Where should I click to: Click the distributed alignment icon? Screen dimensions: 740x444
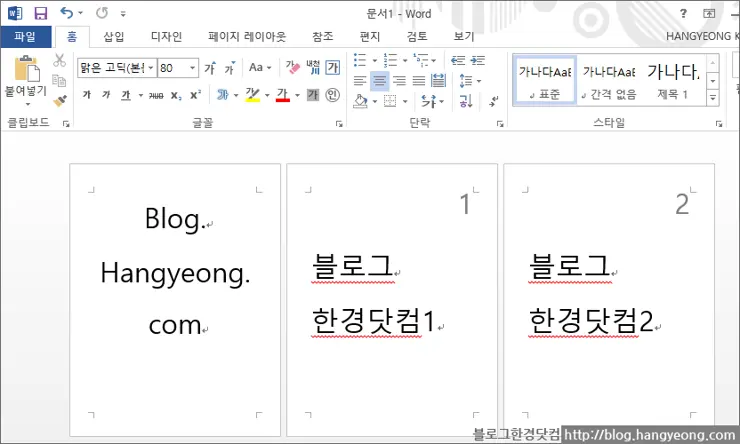438,80
